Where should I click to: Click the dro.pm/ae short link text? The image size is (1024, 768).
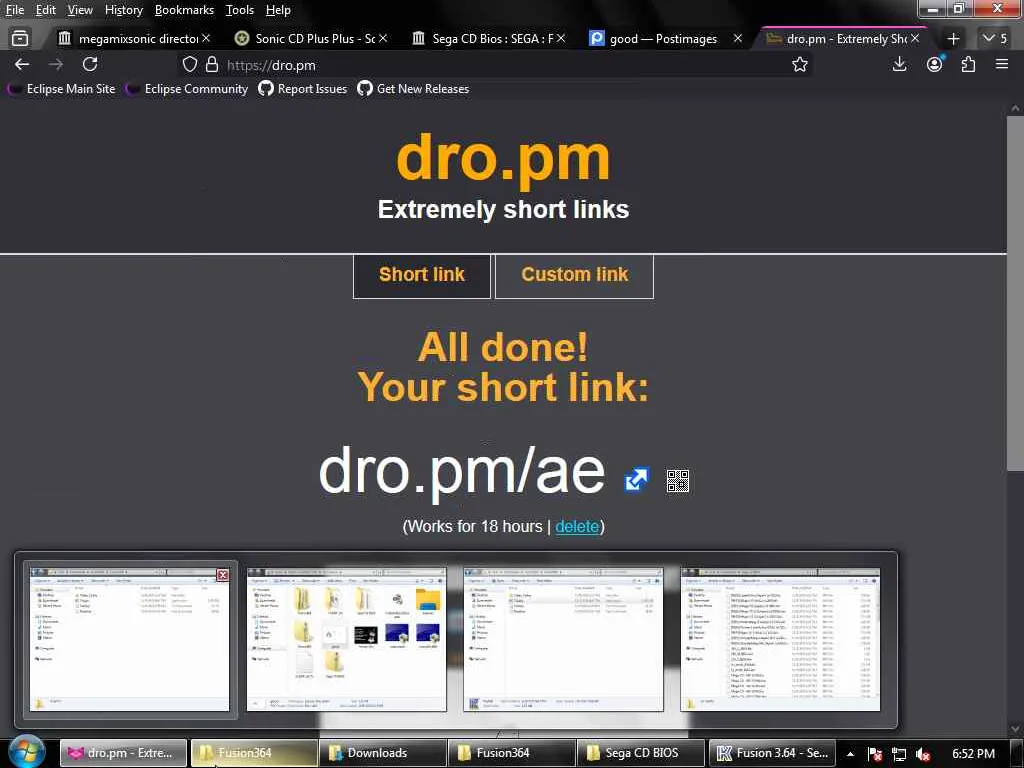[462, 472]
